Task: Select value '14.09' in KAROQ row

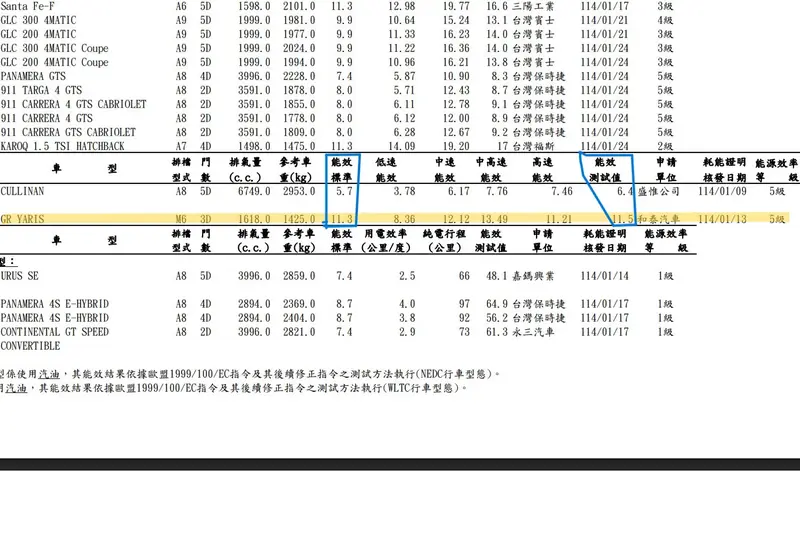Action: (402, 146)
